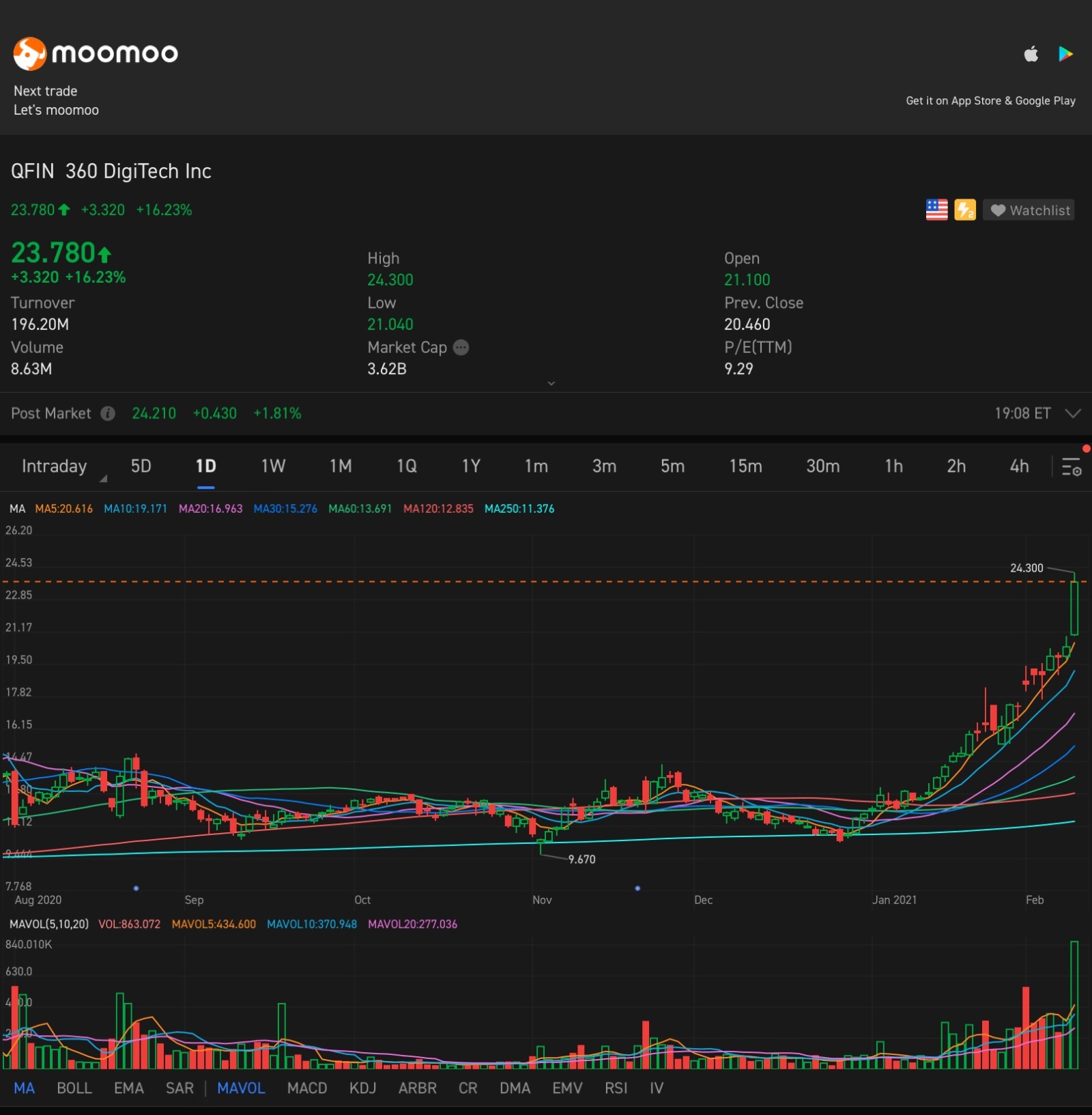Expand the post market row chevron

(1072, 413)
